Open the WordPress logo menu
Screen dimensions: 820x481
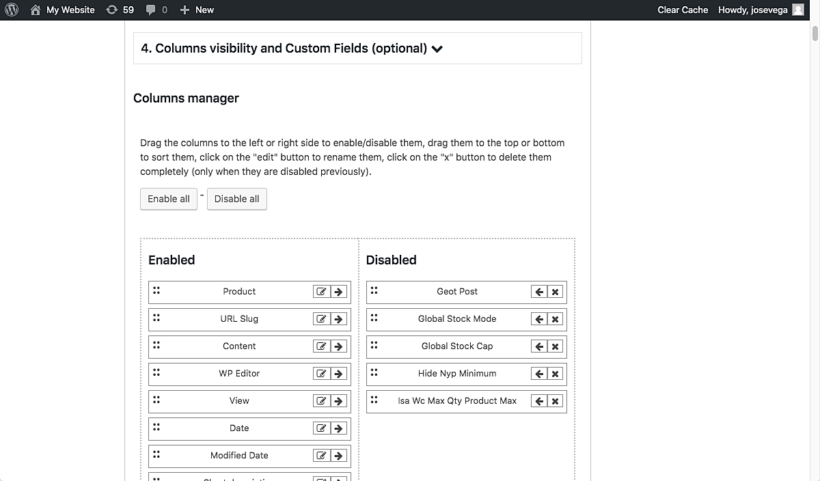pyautogui.click(x=12, y=9)
